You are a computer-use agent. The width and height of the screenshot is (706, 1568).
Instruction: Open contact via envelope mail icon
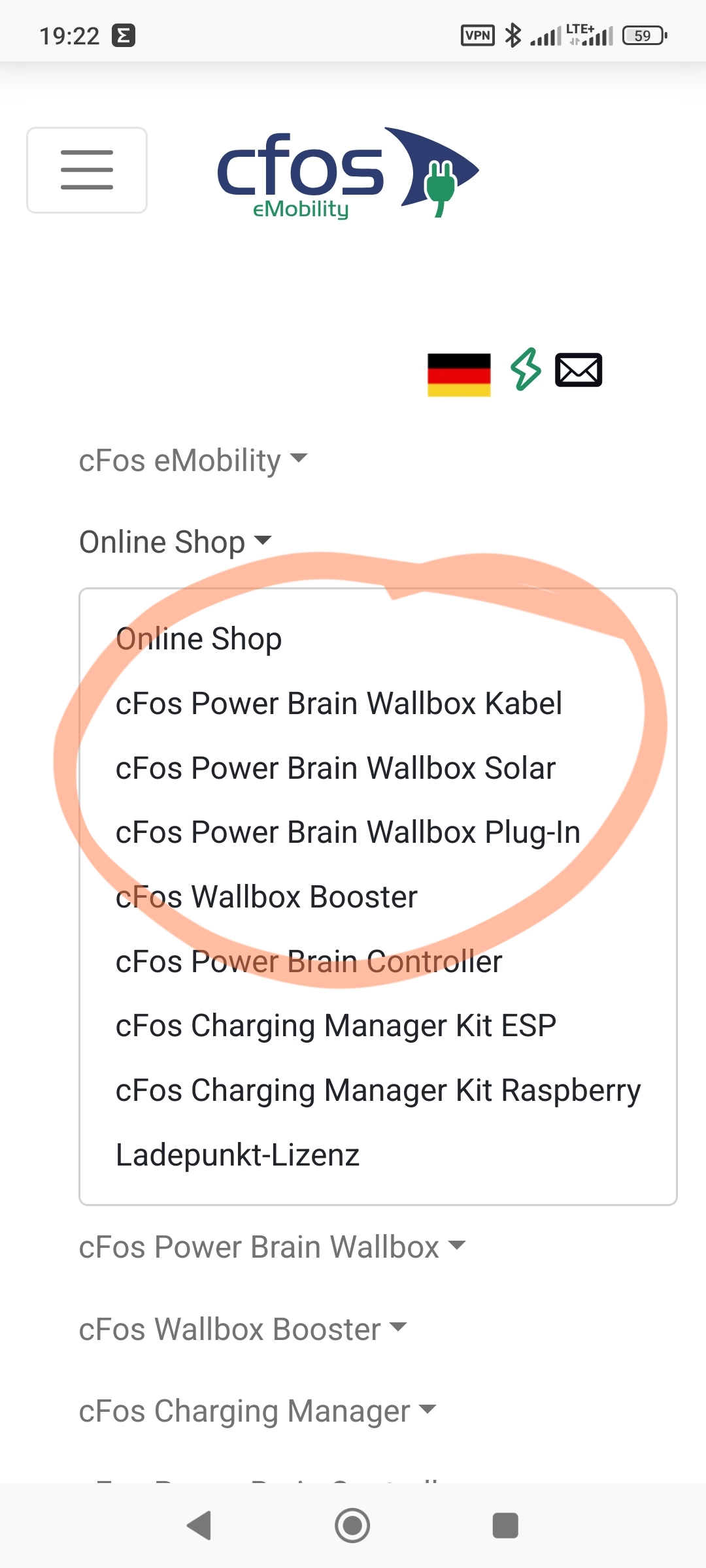coord(579,370)
